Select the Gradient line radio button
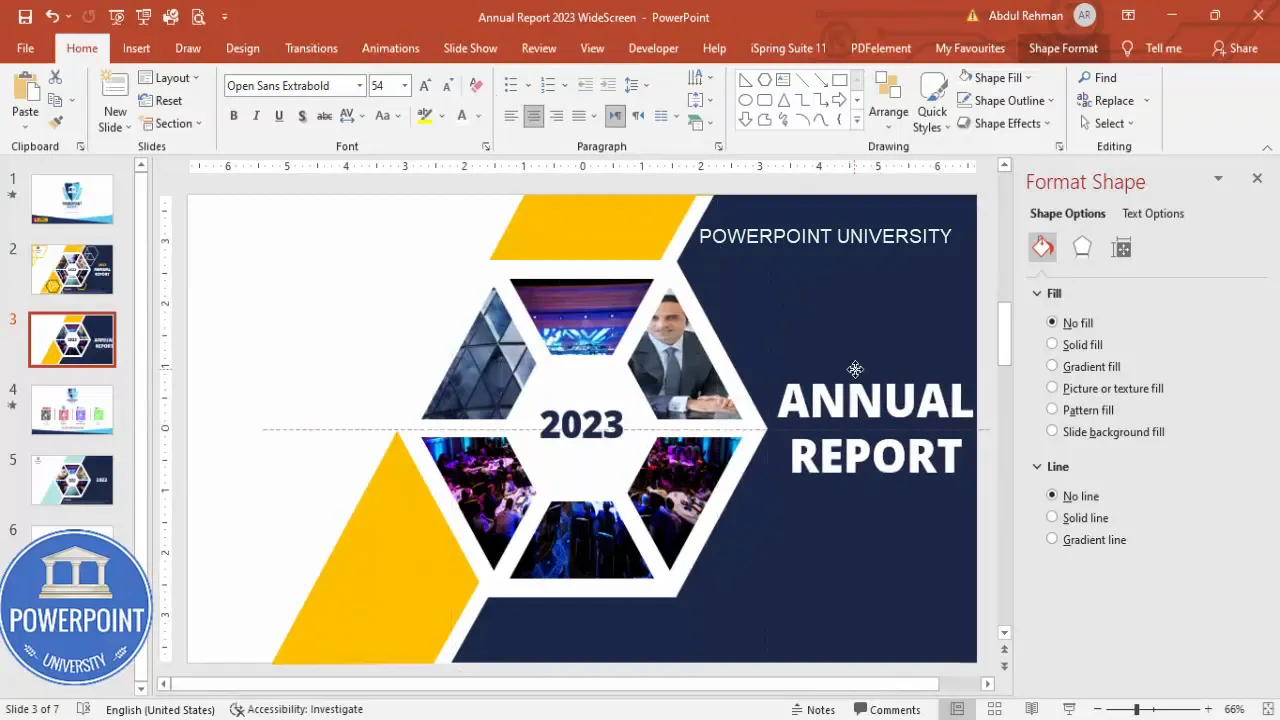 (1052, 539)
